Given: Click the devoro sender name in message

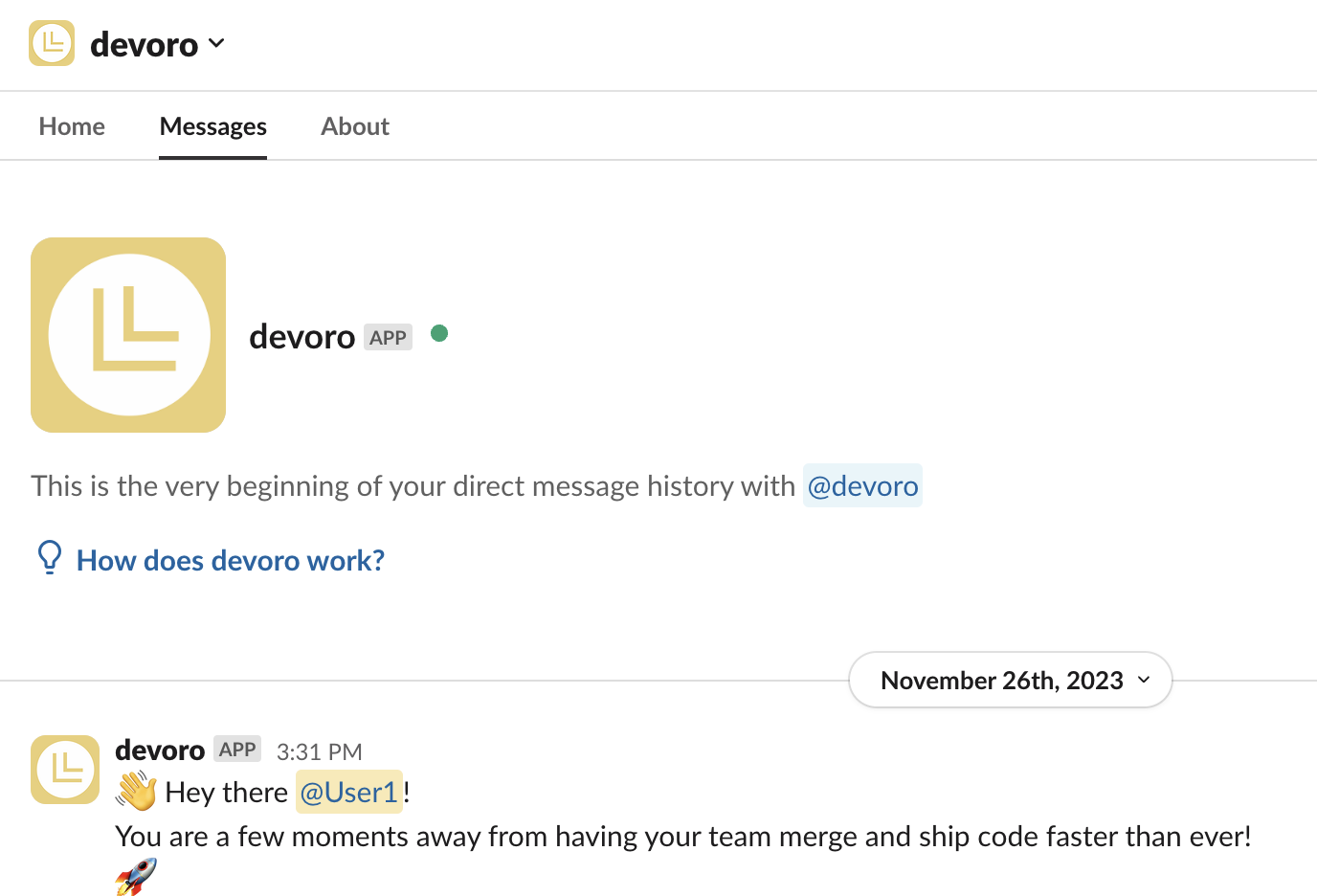Looking at the screenshot, I should pyautogui.click(x=160, y=750).
